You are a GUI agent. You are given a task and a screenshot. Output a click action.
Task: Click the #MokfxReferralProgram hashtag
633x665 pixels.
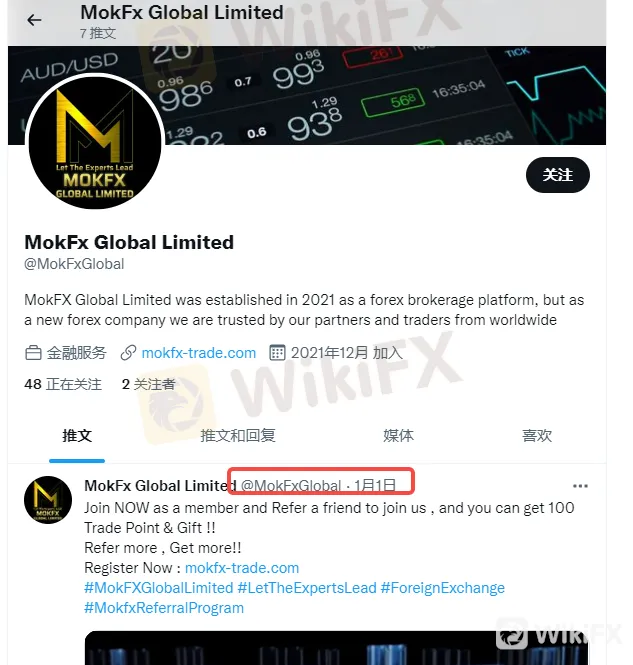click(x=164, y=608)
